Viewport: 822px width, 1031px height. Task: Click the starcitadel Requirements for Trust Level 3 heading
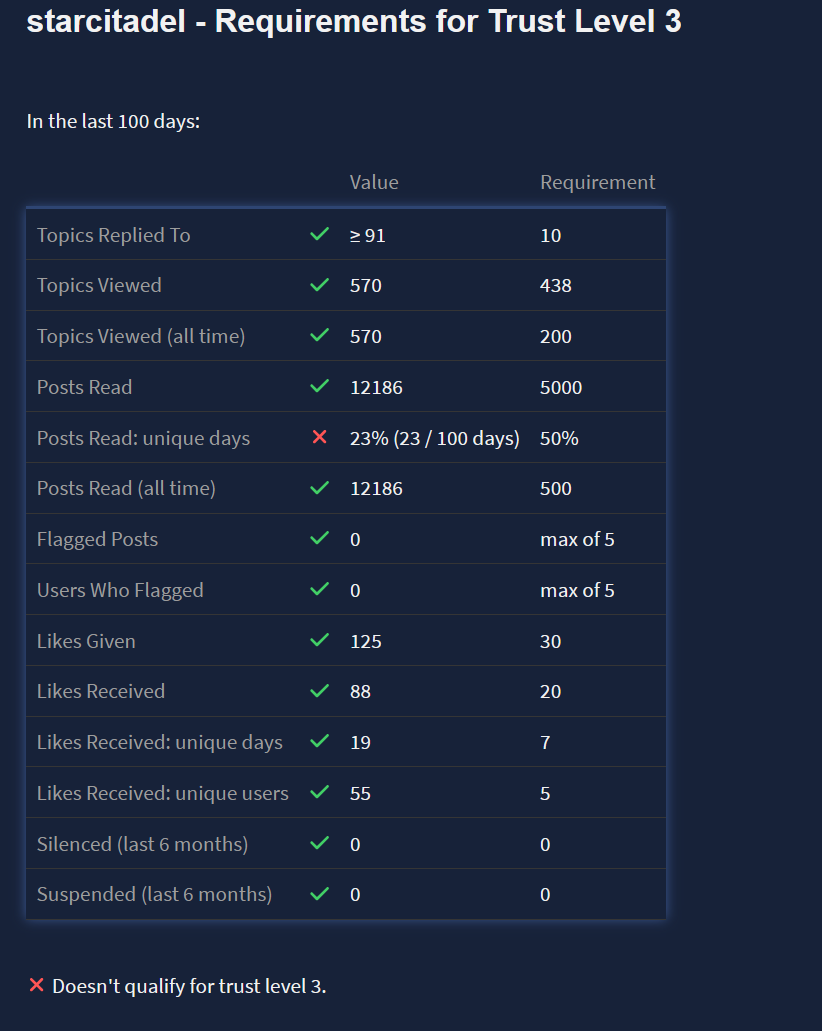pos(354,22)
